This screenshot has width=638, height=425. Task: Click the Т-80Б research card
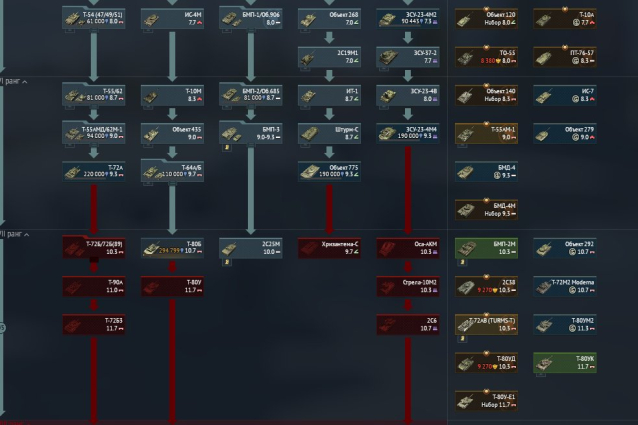coord(172,248)
